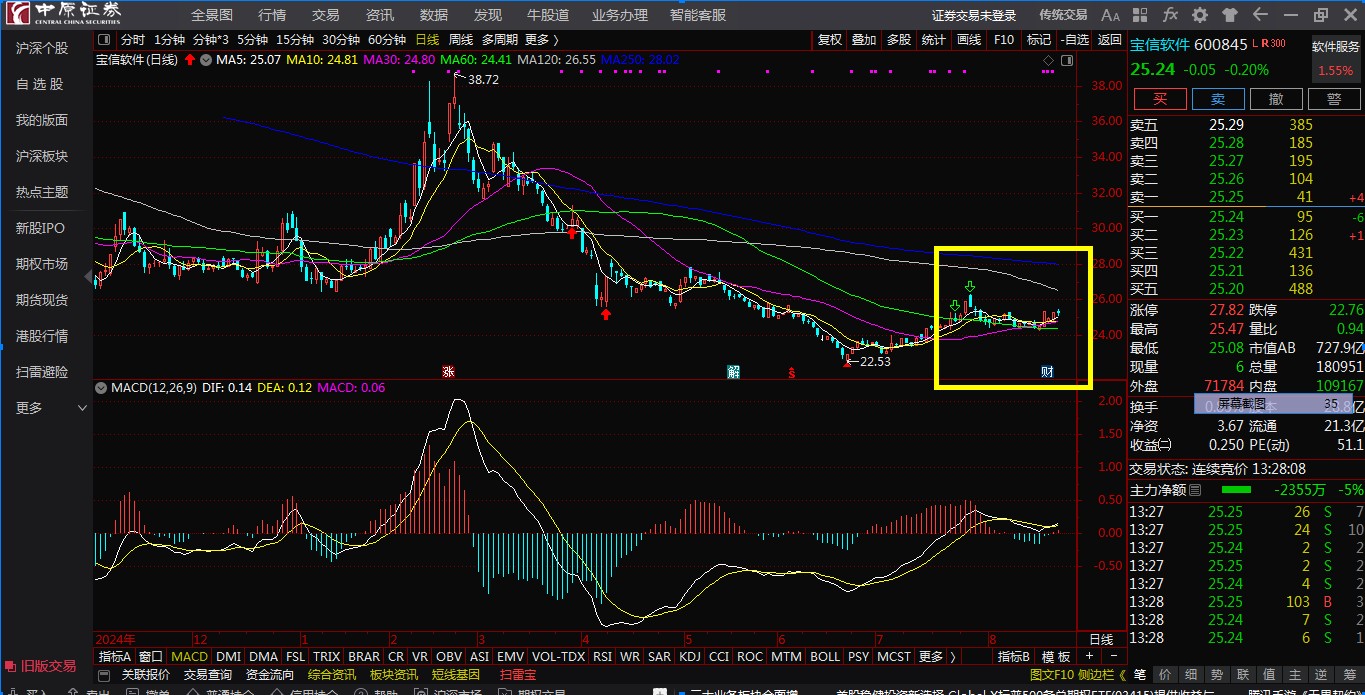Open the skin shirt icon
The height and width of the screenshot is (695, 1365).
coord(1229,15)
